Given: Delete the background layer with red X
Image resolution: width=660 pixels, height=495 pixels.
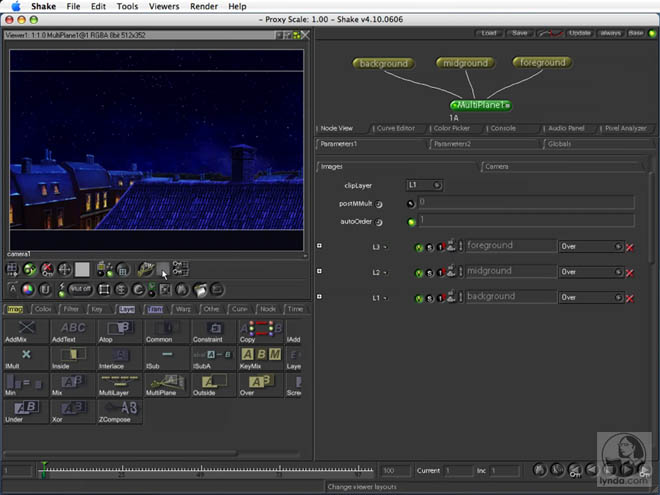Looking at the screenshot, I should [x=630, y=298].
